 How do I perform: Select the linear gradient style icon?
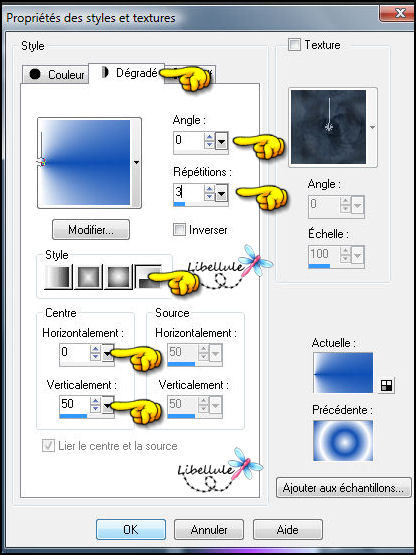coord(58,276)
